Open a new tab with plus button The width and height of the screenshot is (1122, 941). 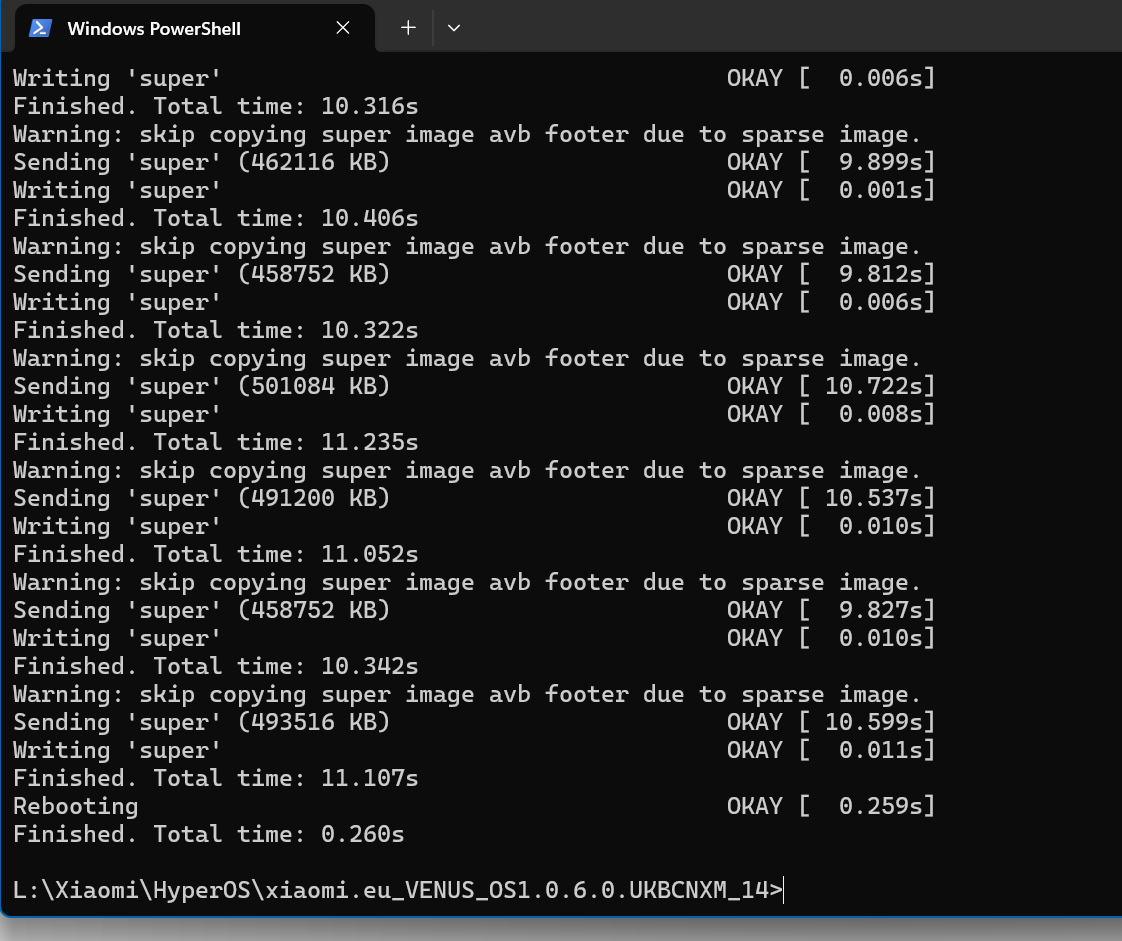click(x=408, y=28)
